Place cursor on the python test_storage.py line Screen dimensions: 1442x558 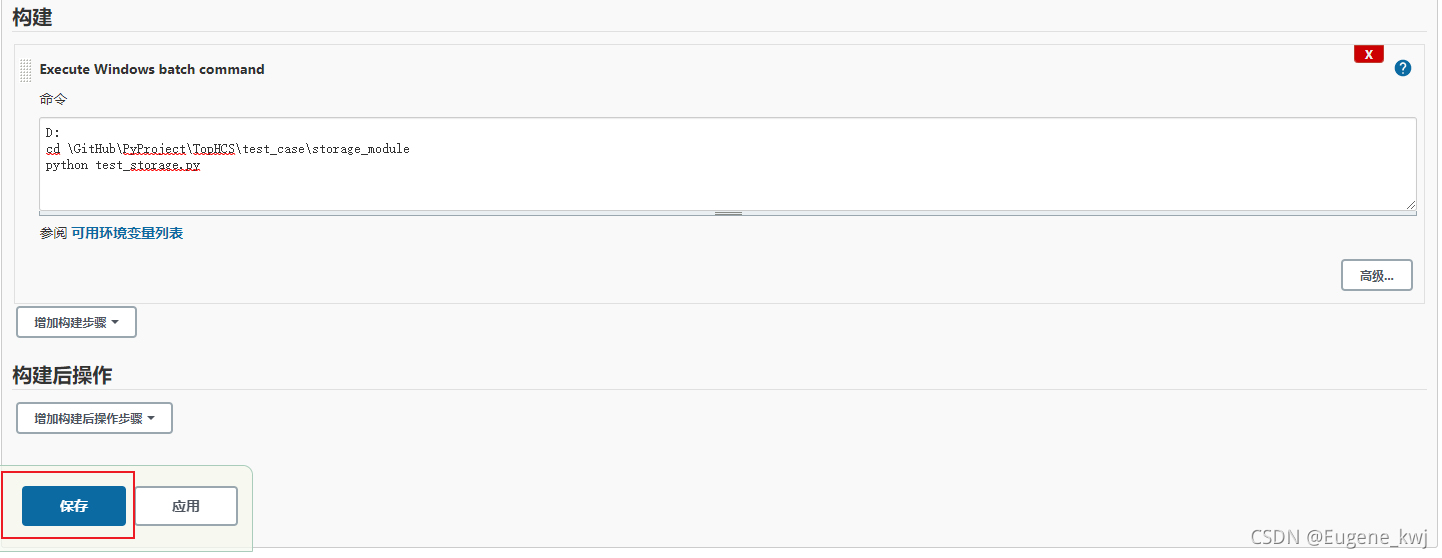tap(123, 165)
